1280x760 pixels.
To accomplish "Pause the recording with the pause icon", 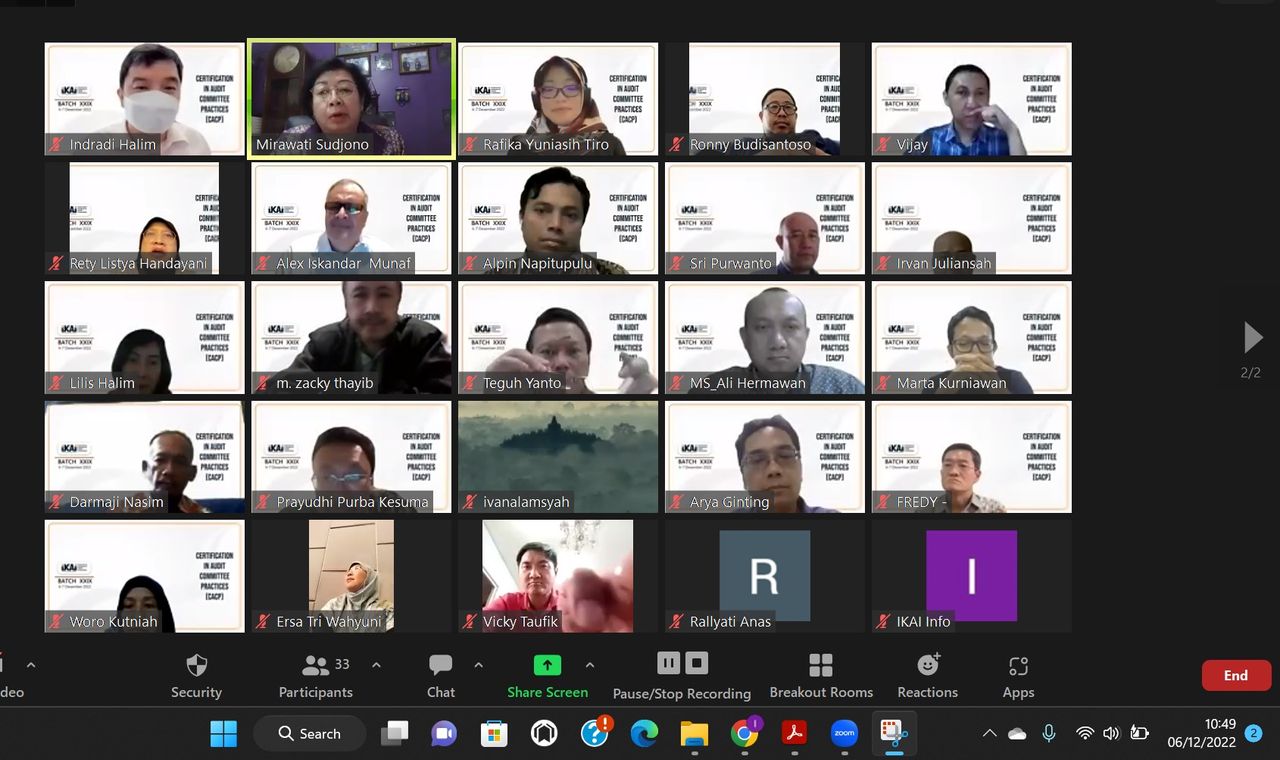I will [x=669, y=663].
